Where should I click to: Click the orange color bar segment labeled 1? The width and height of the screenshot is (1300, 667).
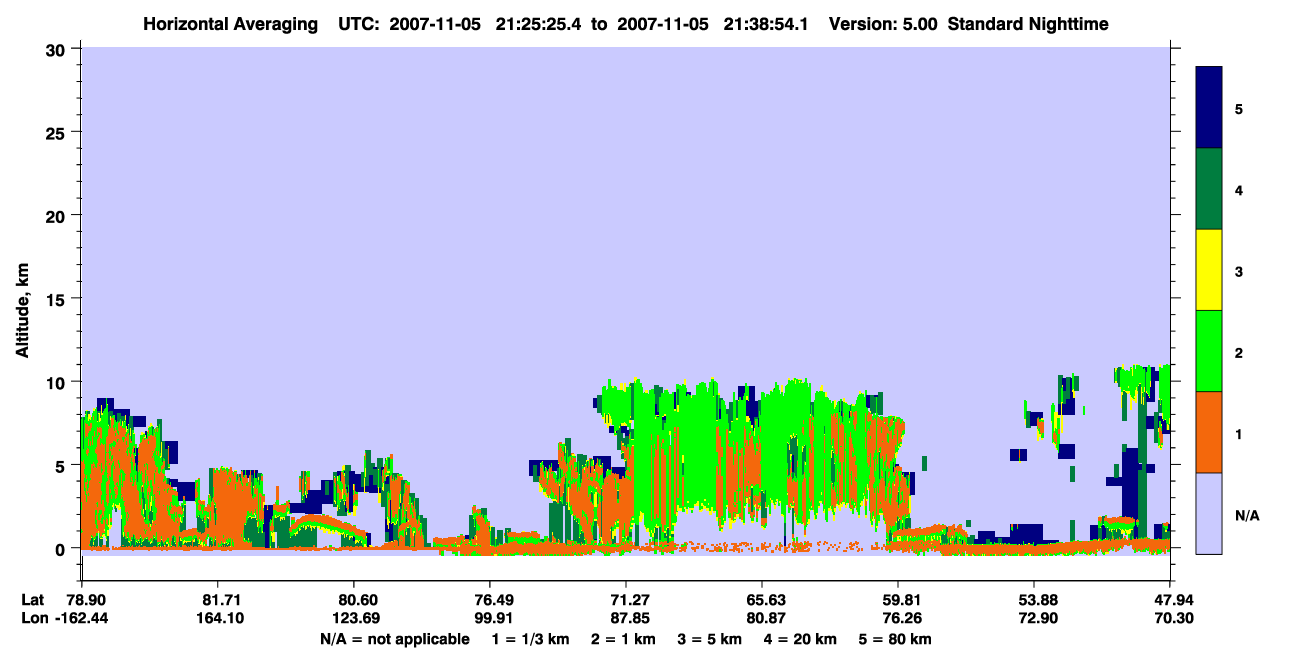(1209, 432)
